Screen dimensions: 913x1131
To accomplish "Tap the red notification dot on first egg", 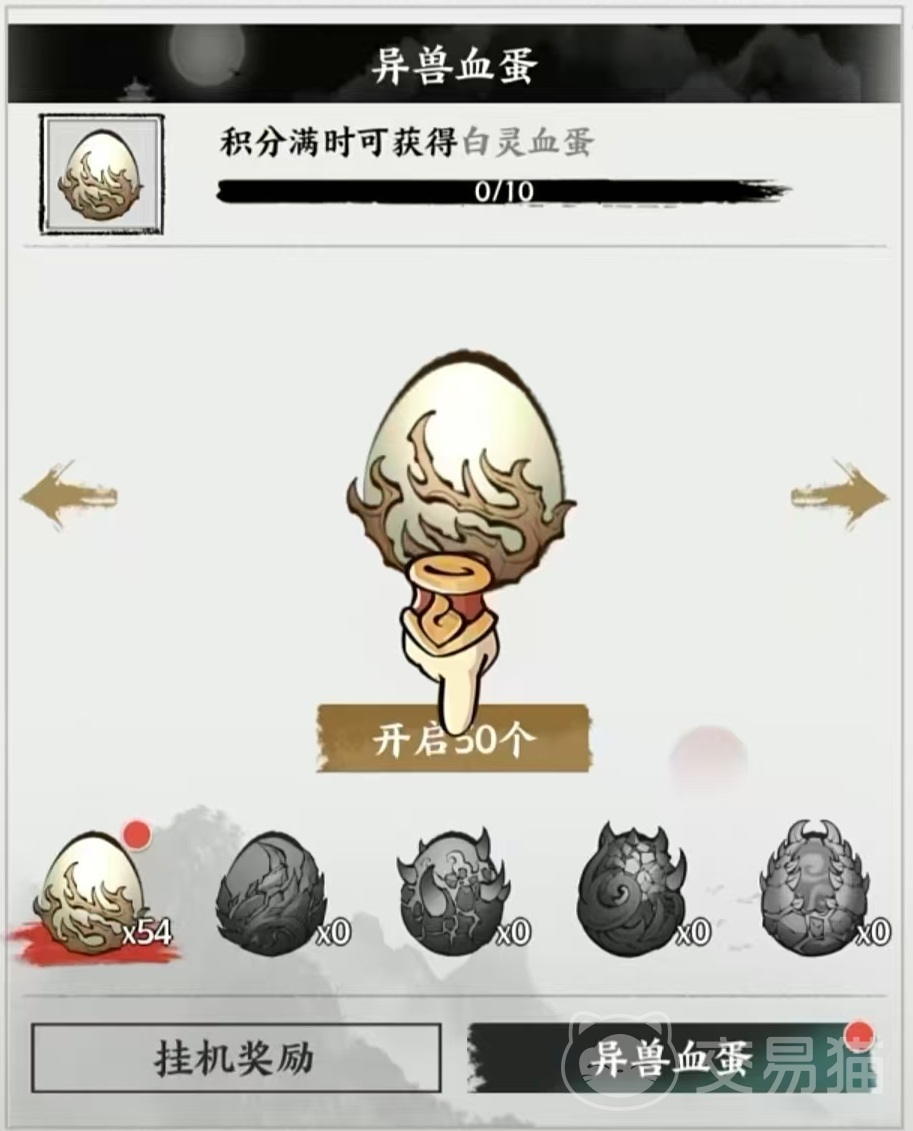I will point(136,835).
